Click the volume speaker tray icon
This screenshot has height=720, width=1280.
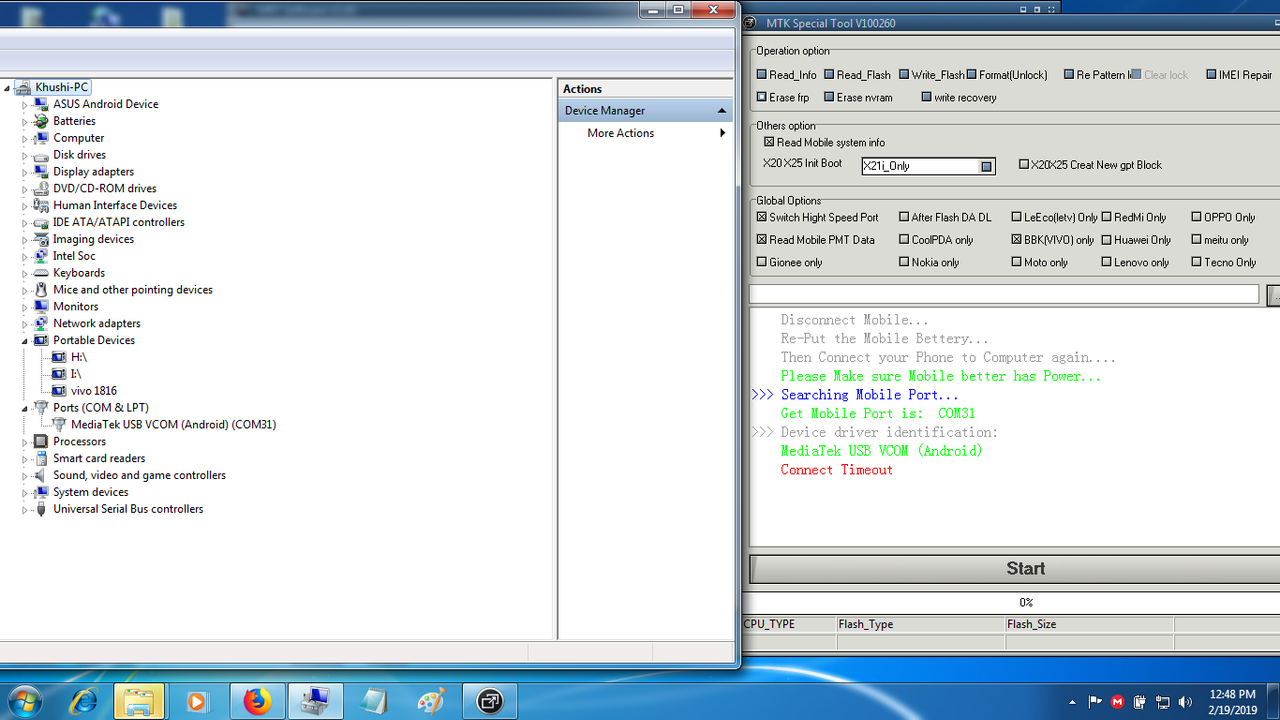click(x=1186, y=702)
